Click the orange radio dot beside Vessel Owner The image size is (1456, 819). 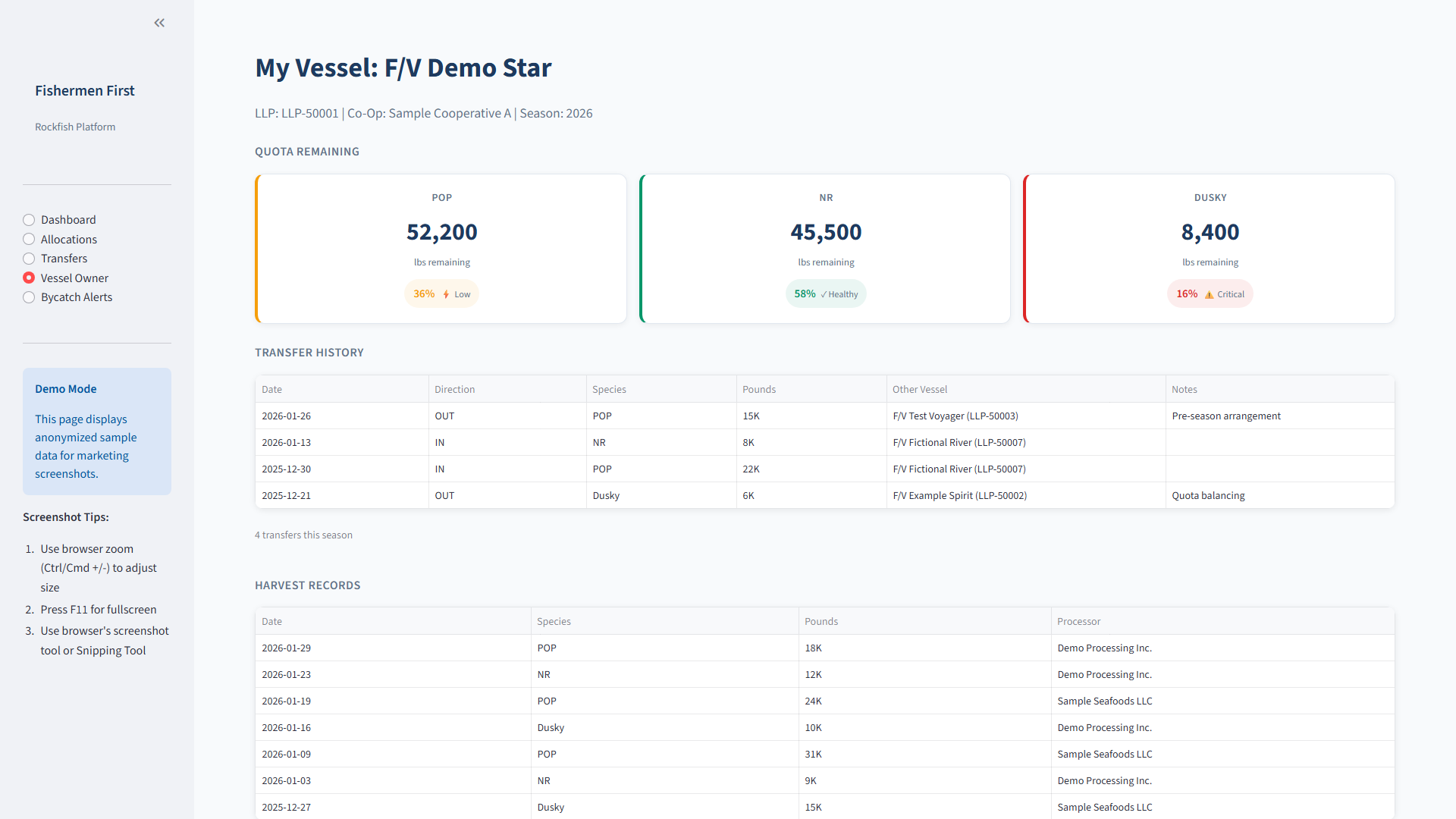[29, 278]
